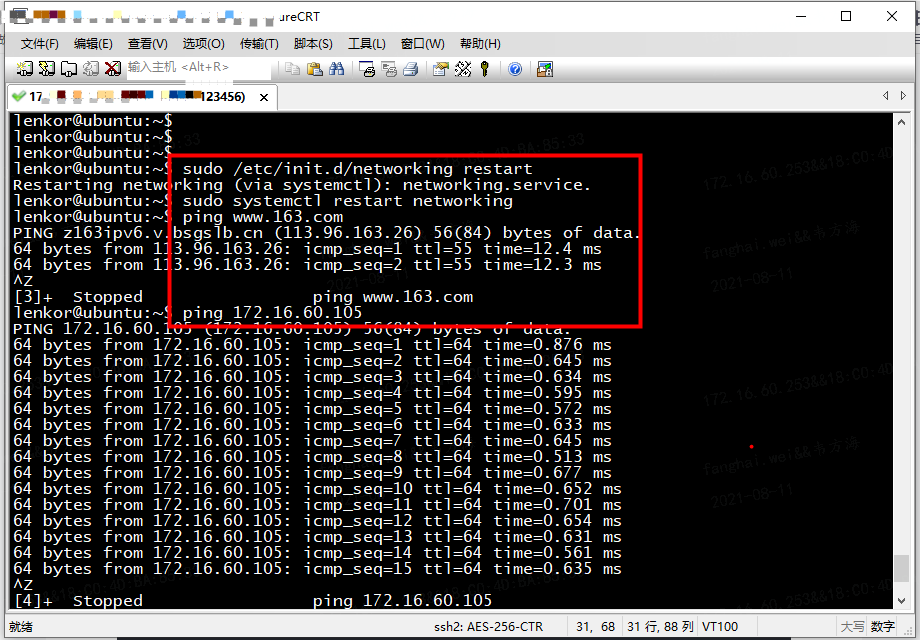The width and height of the screenshot is (920, 640).
Task: Click the 'icmp_seq=15' ping output line
Action: point(318,569)
